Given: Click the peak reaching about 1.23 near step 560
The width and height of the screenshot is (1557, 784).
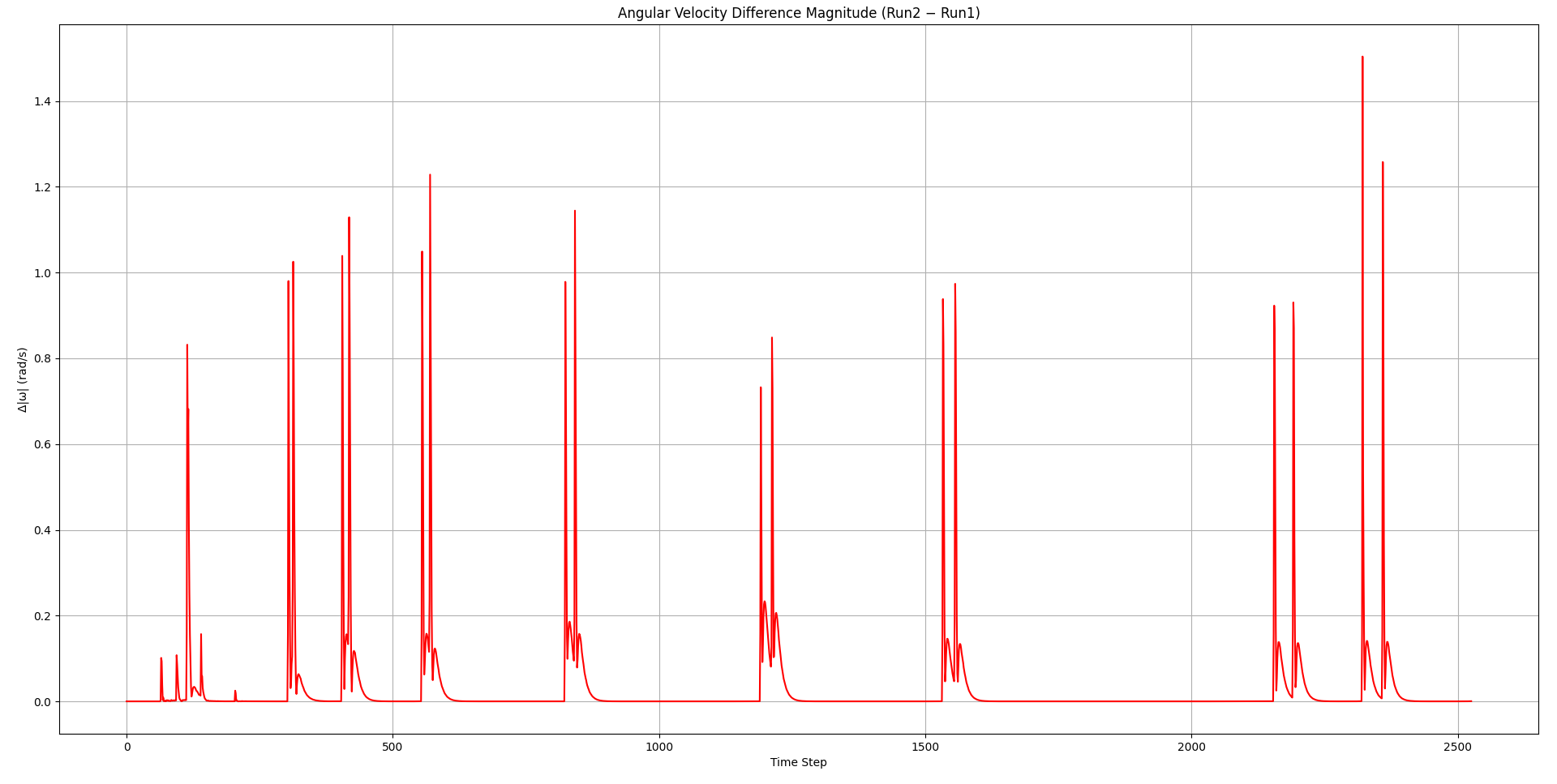Looking at the screenshot, I should click(x=430, y=177).
